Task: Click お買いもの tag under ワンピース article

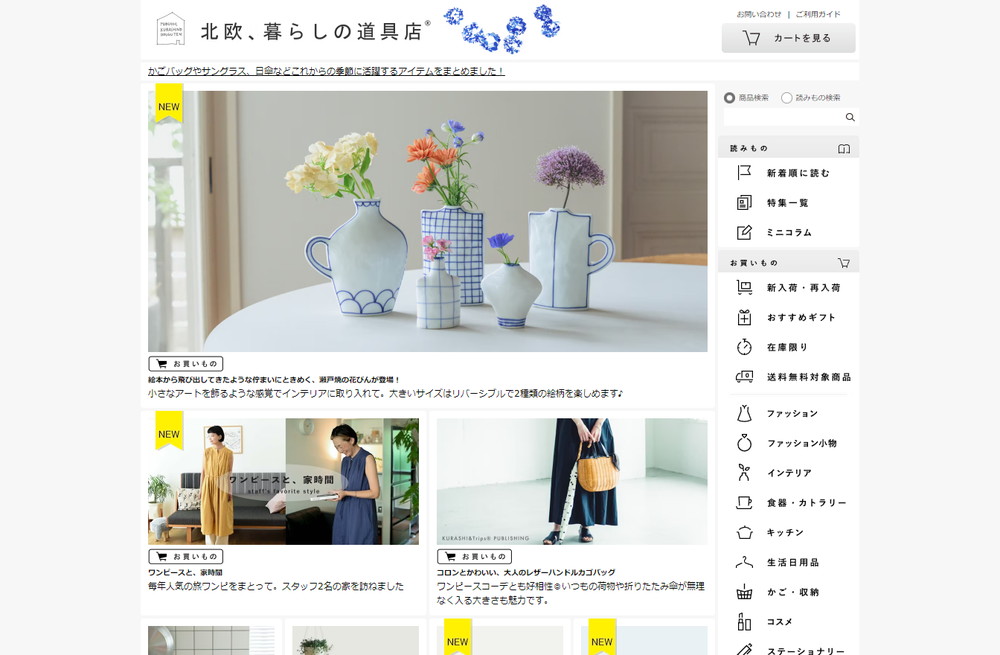Action: click(x=186, y=556)
